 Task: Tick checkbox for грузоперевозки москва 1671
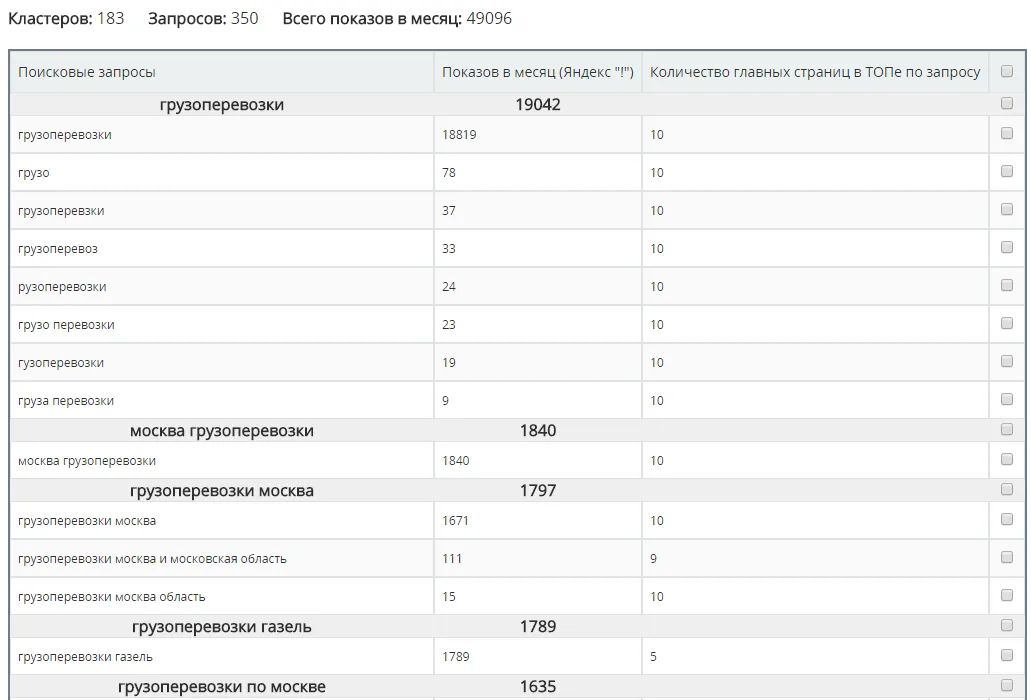pyautogui.click(x=1007, y=519)
